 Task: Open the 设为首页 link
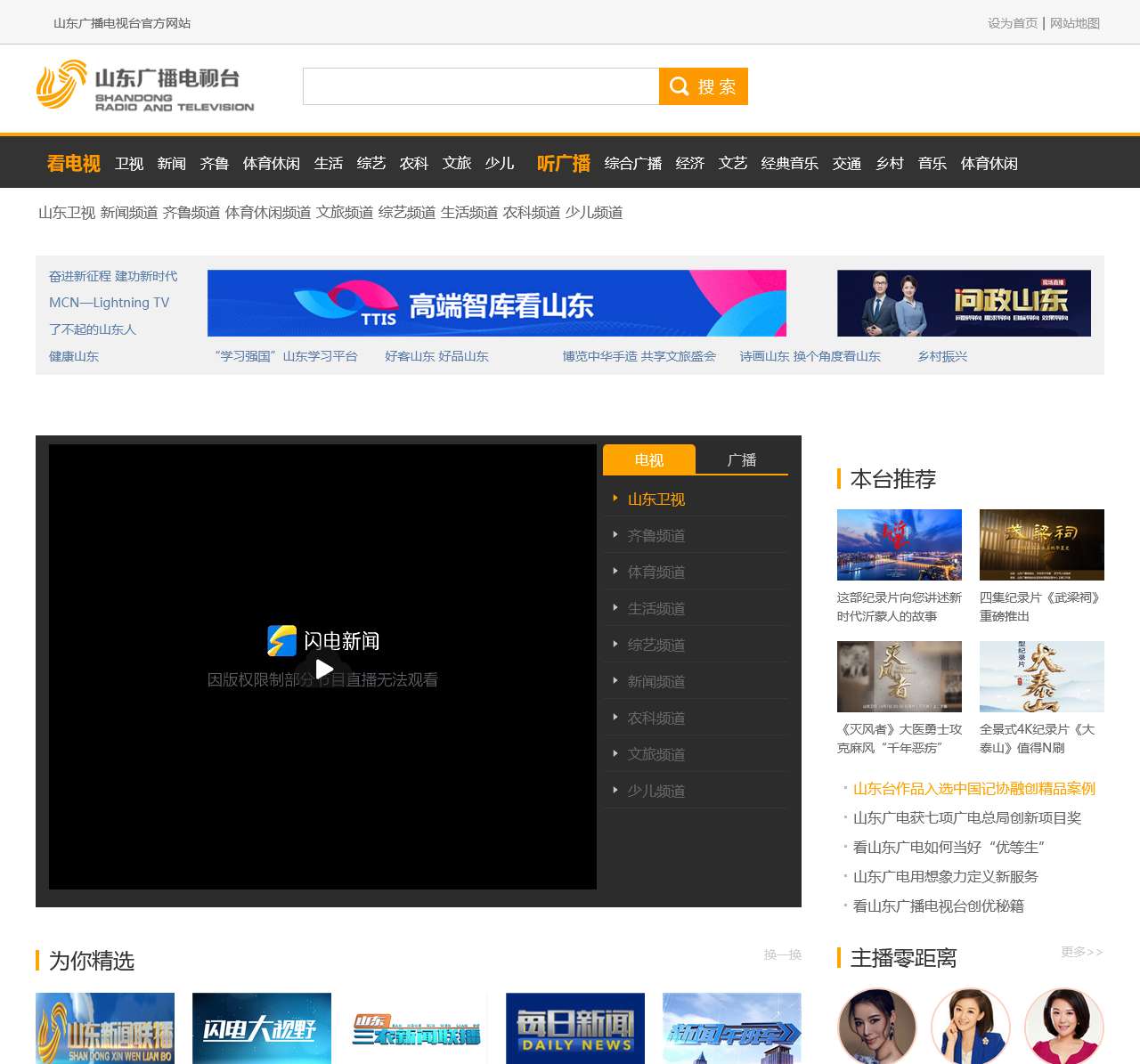pyautogui.click(x=1012, y=22)
